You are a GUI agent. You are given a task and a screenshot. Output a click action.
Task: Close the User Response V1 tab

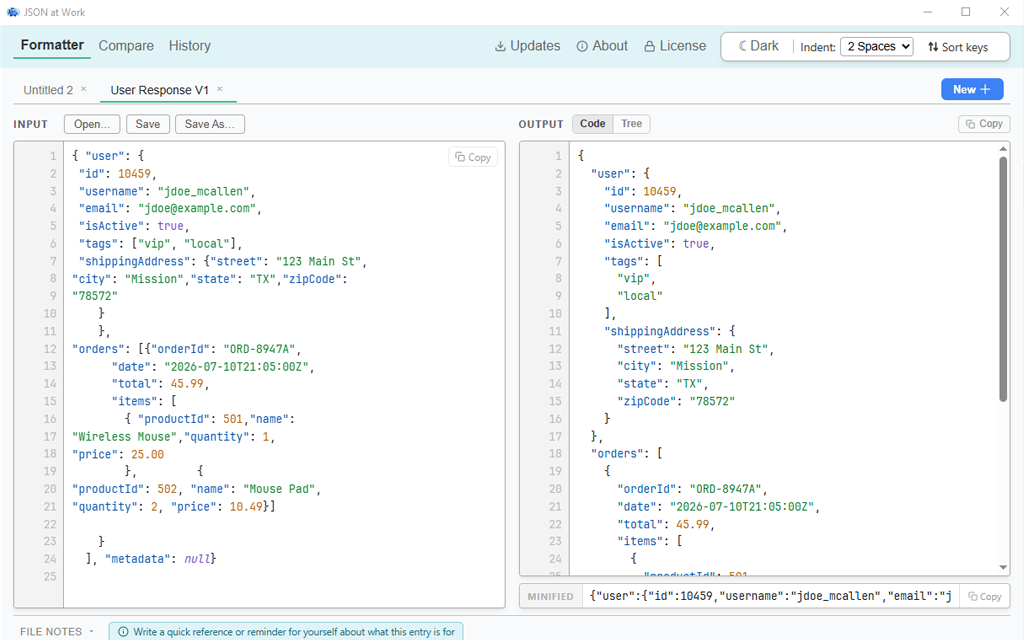(x=219, y=89)
